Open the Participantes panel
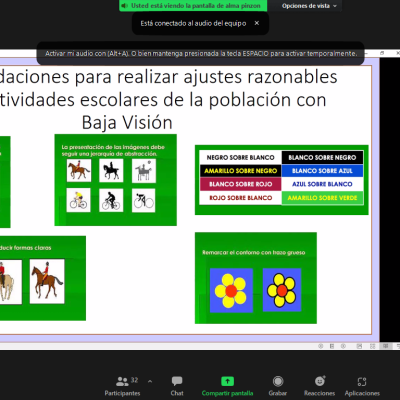The width and height of the screenshot is (400, 400). click(122, 386)
